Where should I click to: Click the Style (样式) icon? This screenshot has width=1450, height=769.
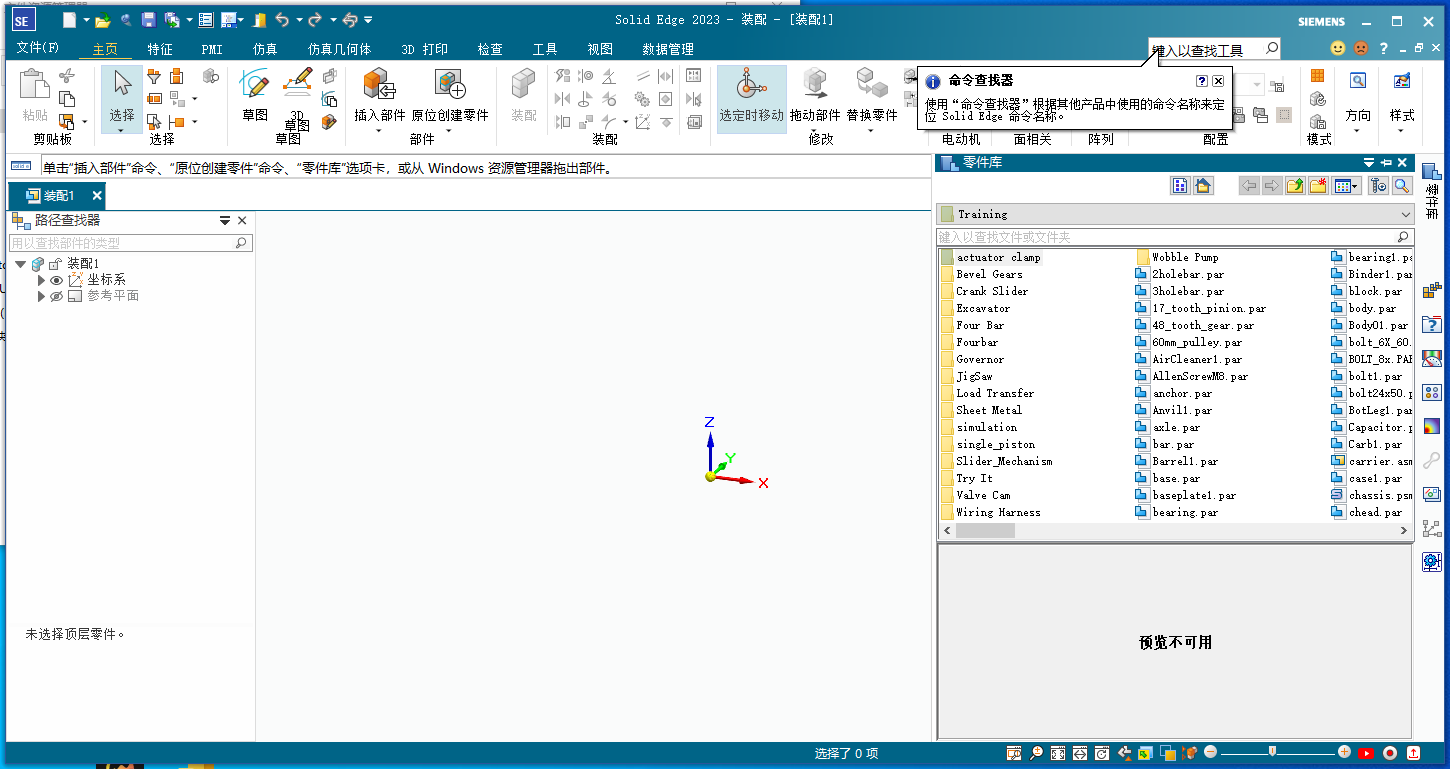coord(1402,82)
